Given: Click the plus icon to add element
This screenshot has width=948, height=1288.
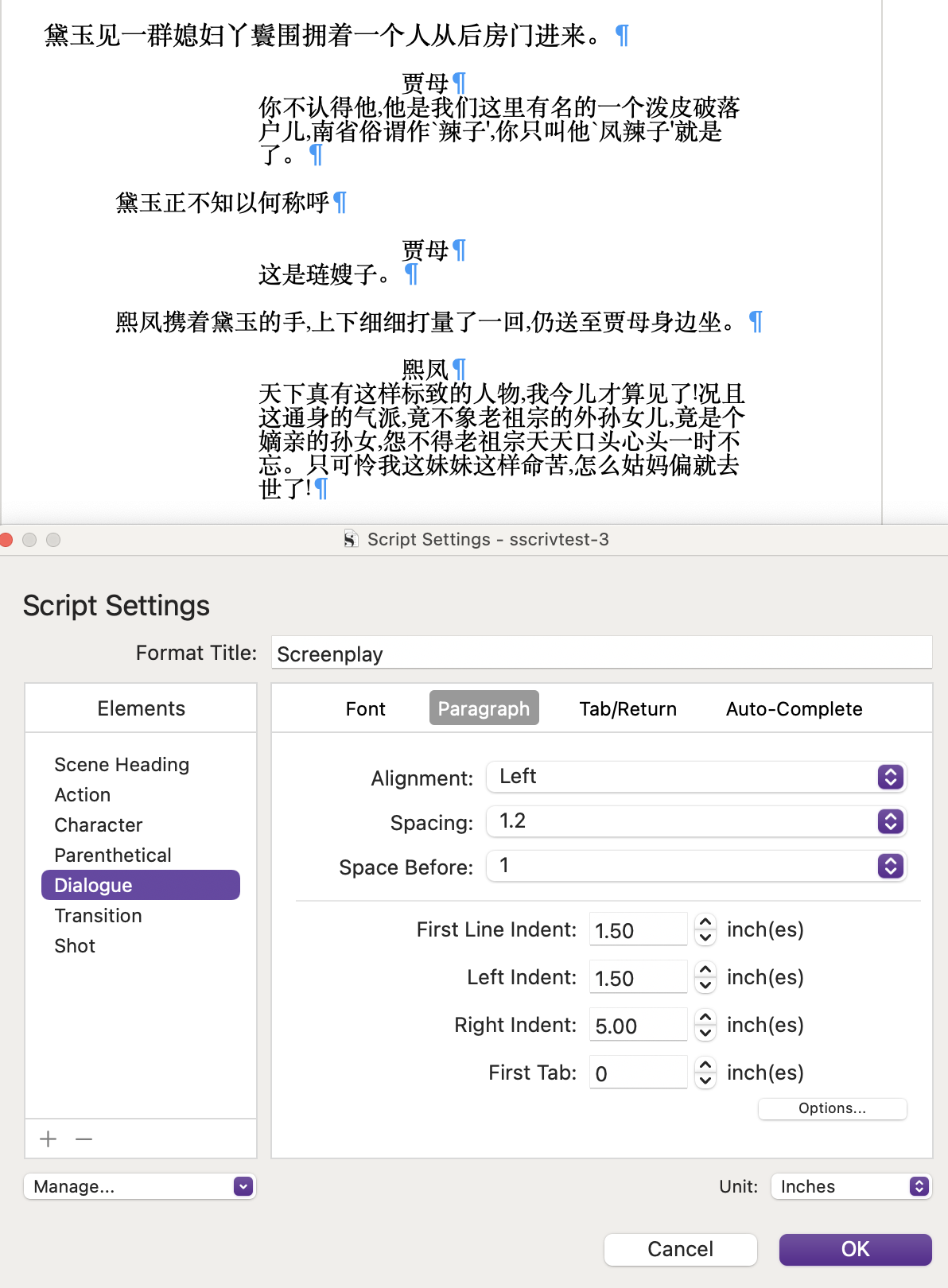Looking at the screenshot, I should click(x=49, y=1139).
